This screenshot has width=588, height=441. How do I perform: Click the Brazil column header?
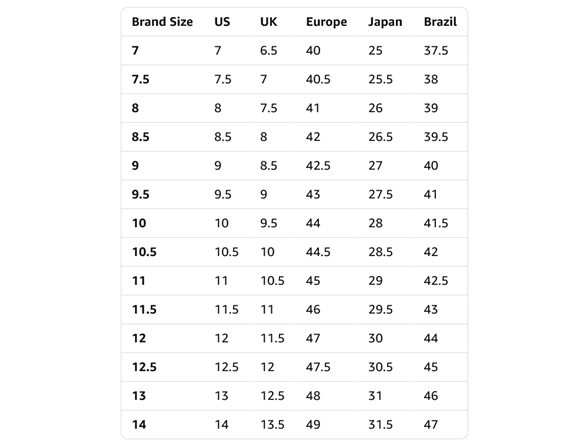click(x=440, y=22)
